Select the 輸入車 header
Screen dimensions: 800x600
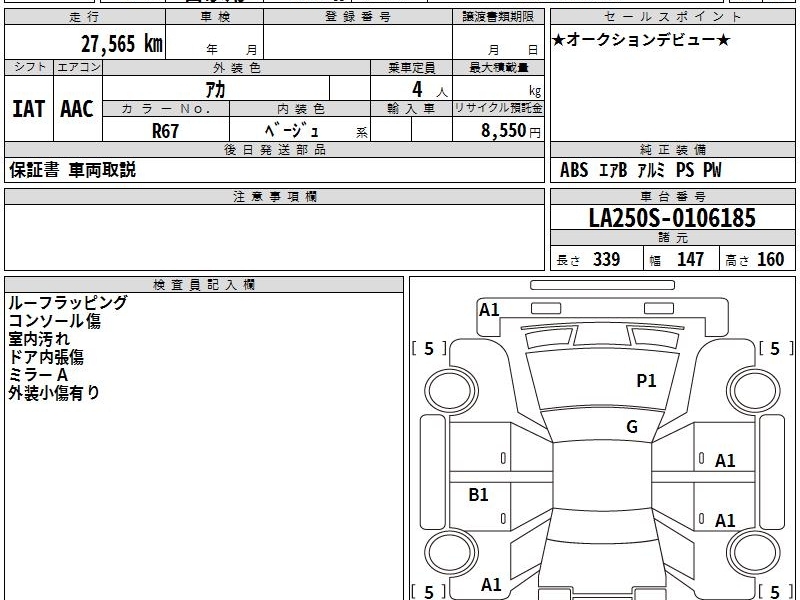411,109
